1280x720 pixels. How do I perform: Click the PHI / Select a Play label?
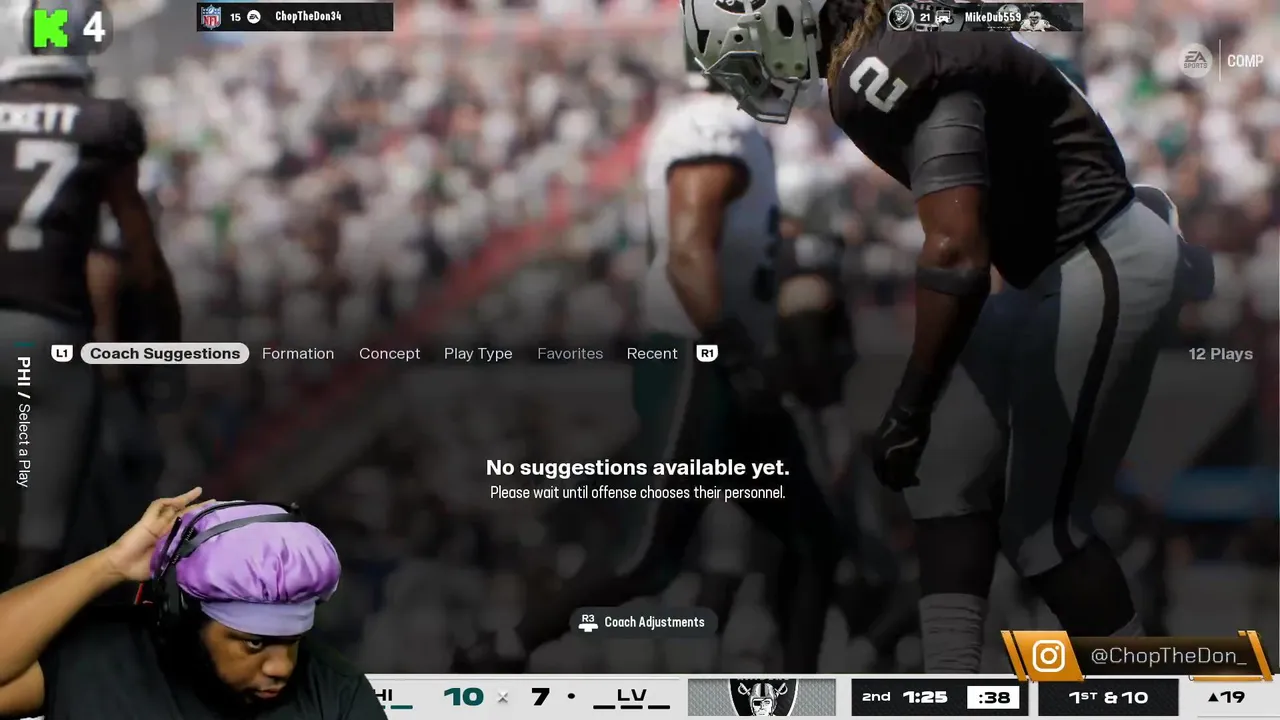pos(24,421)
